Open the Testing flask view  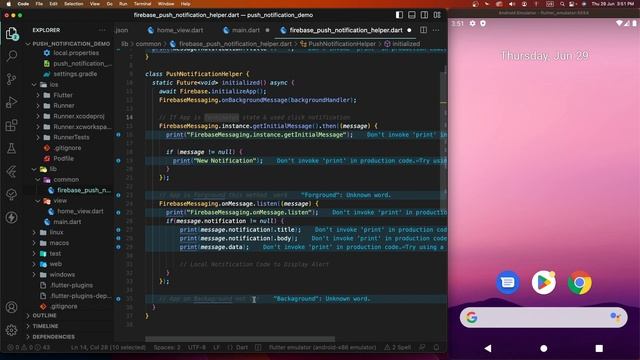click(11, 148)
